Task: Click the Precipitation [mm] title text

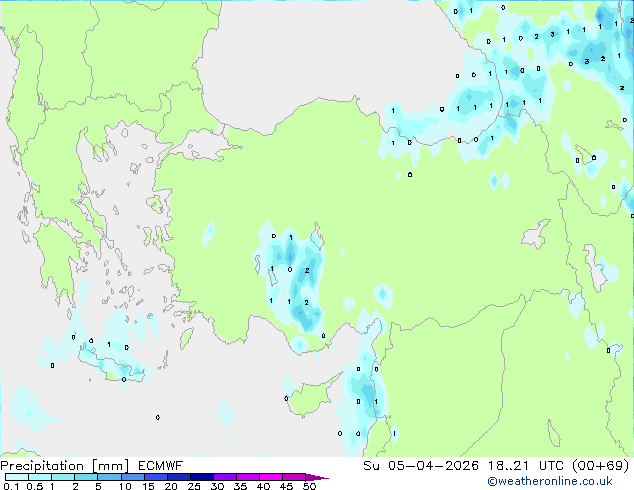Action: tap(65, 466)
